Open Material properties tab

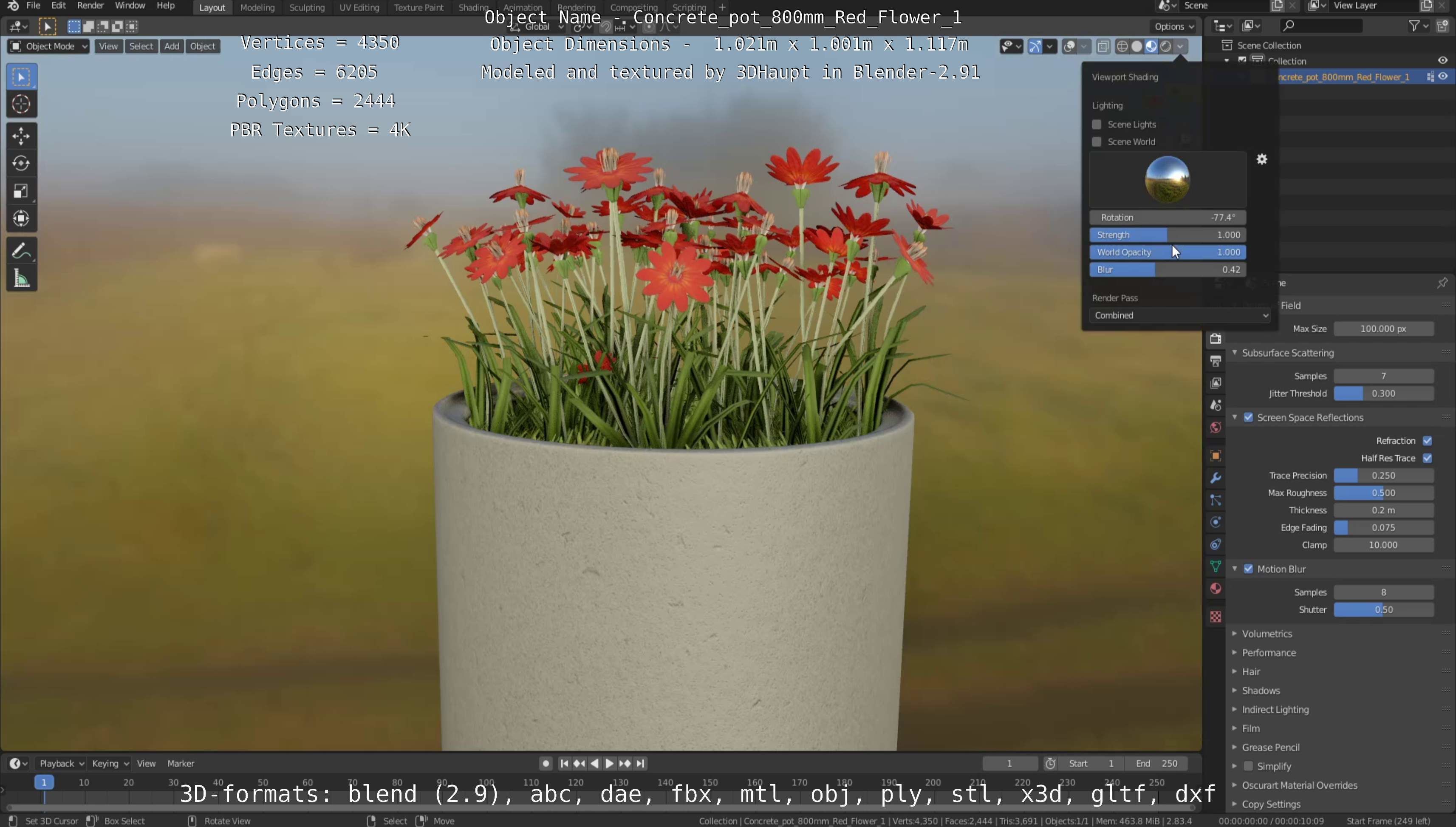click(x=1215, y=589)
